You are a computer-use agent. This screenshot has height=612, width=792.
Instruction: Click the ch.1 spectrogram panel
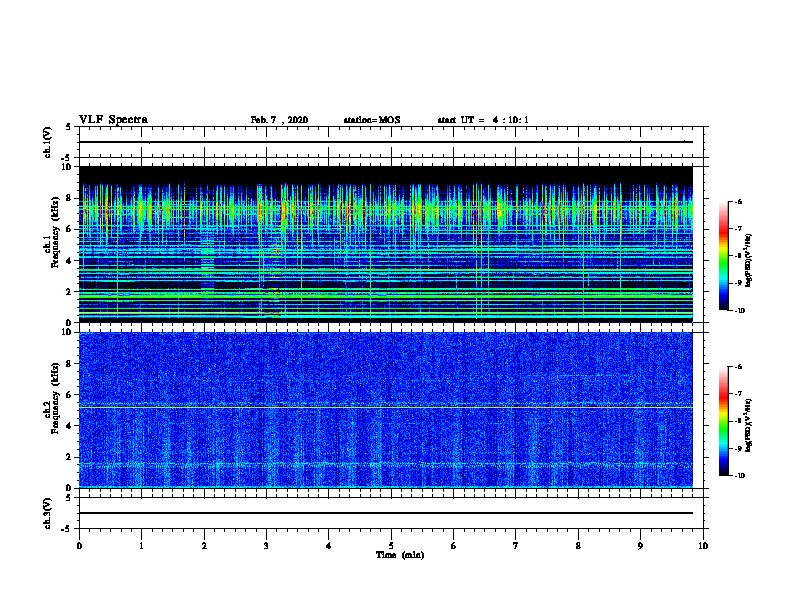pos(386,244)
